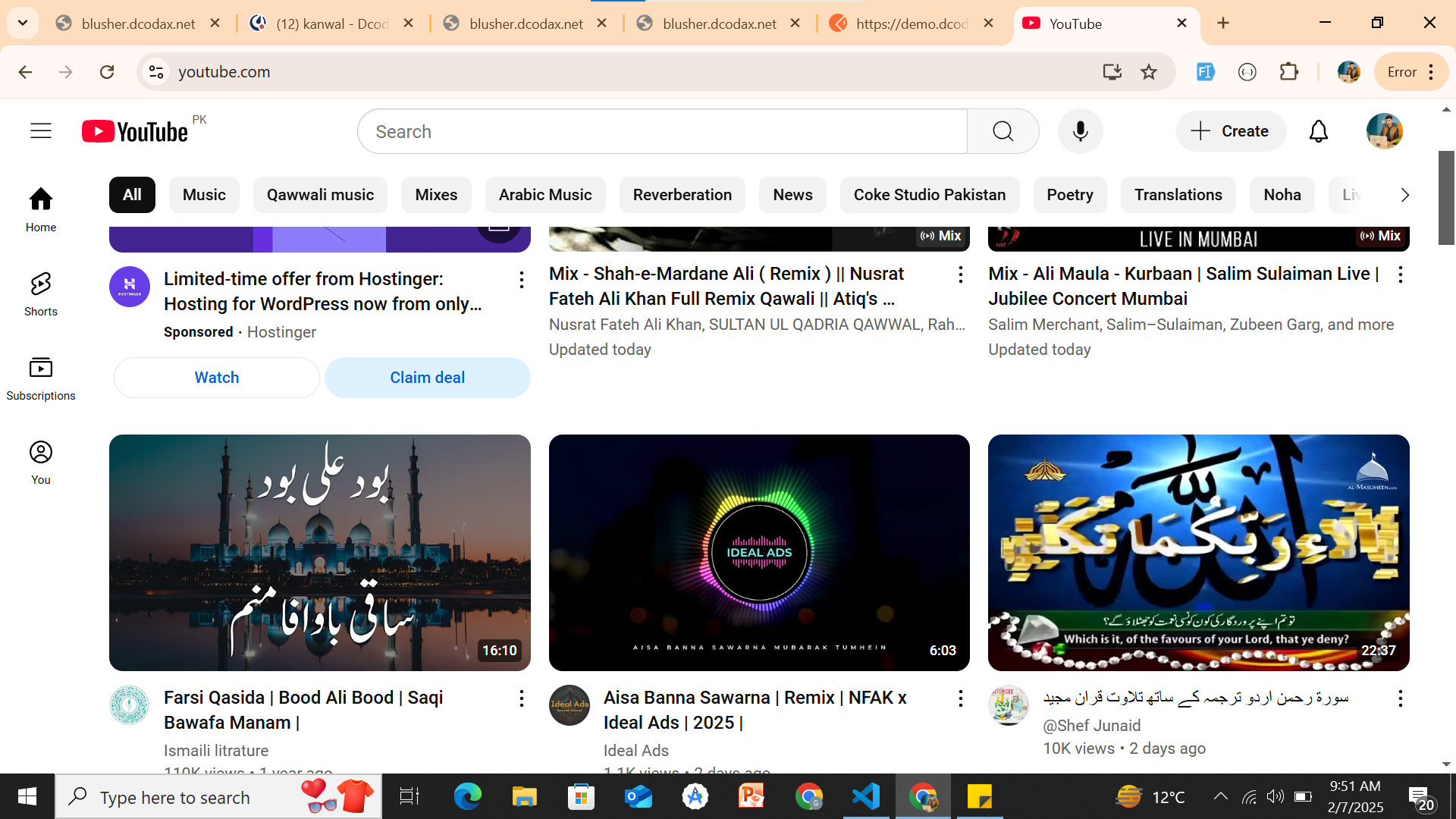Toggle the Coke Studio Pakistan chip

tap(929, 195)
